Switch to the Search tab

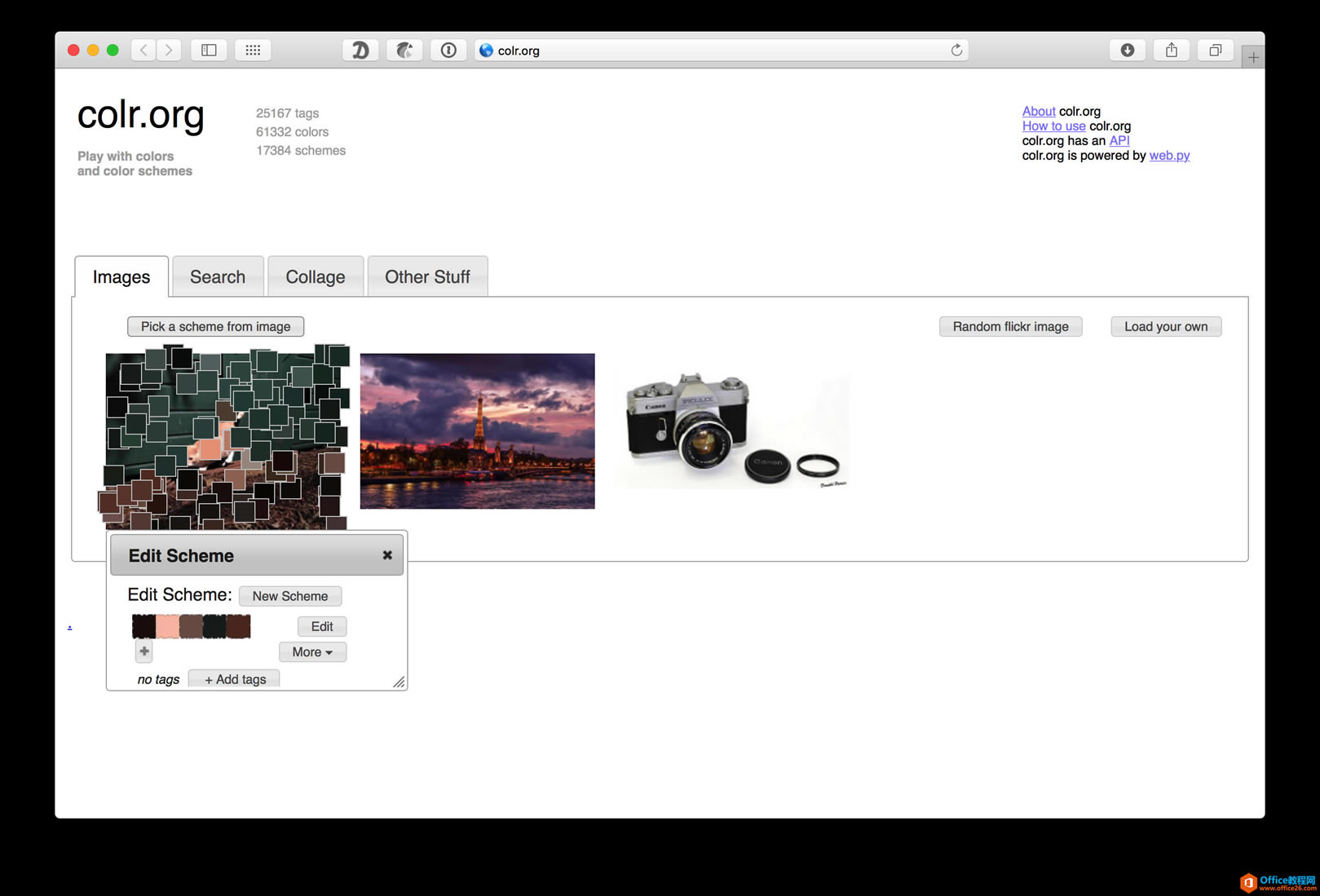(x=218, y=277)
